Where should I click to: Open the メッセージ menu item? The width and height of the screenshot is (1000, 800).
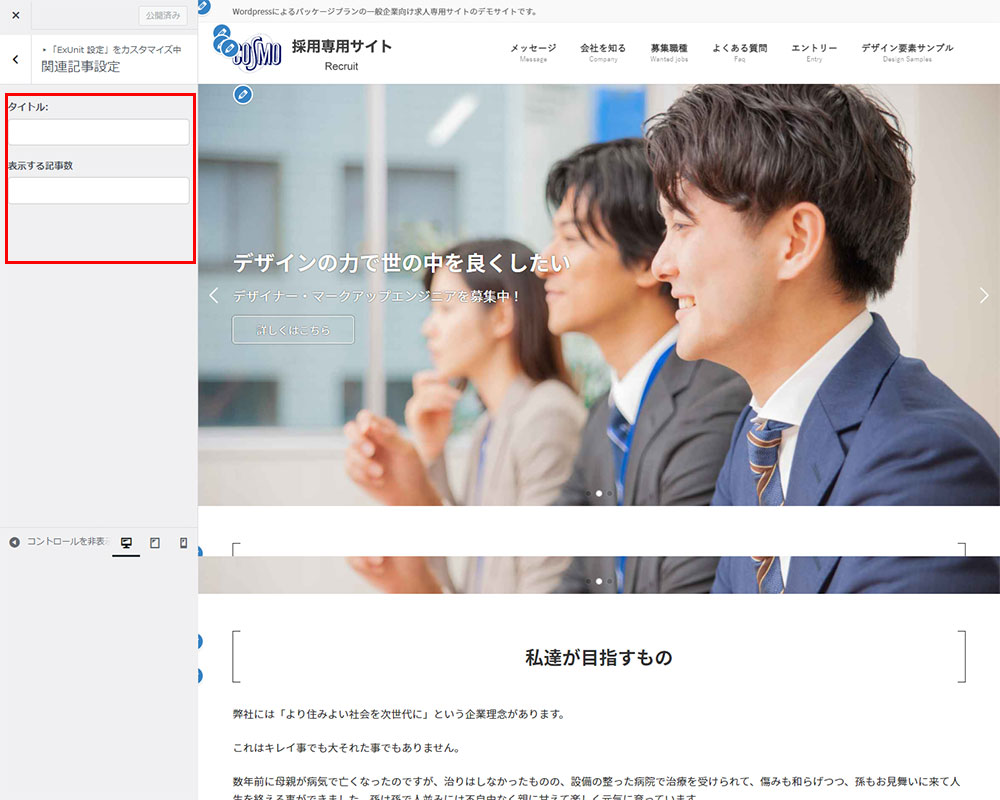point(533,52)
